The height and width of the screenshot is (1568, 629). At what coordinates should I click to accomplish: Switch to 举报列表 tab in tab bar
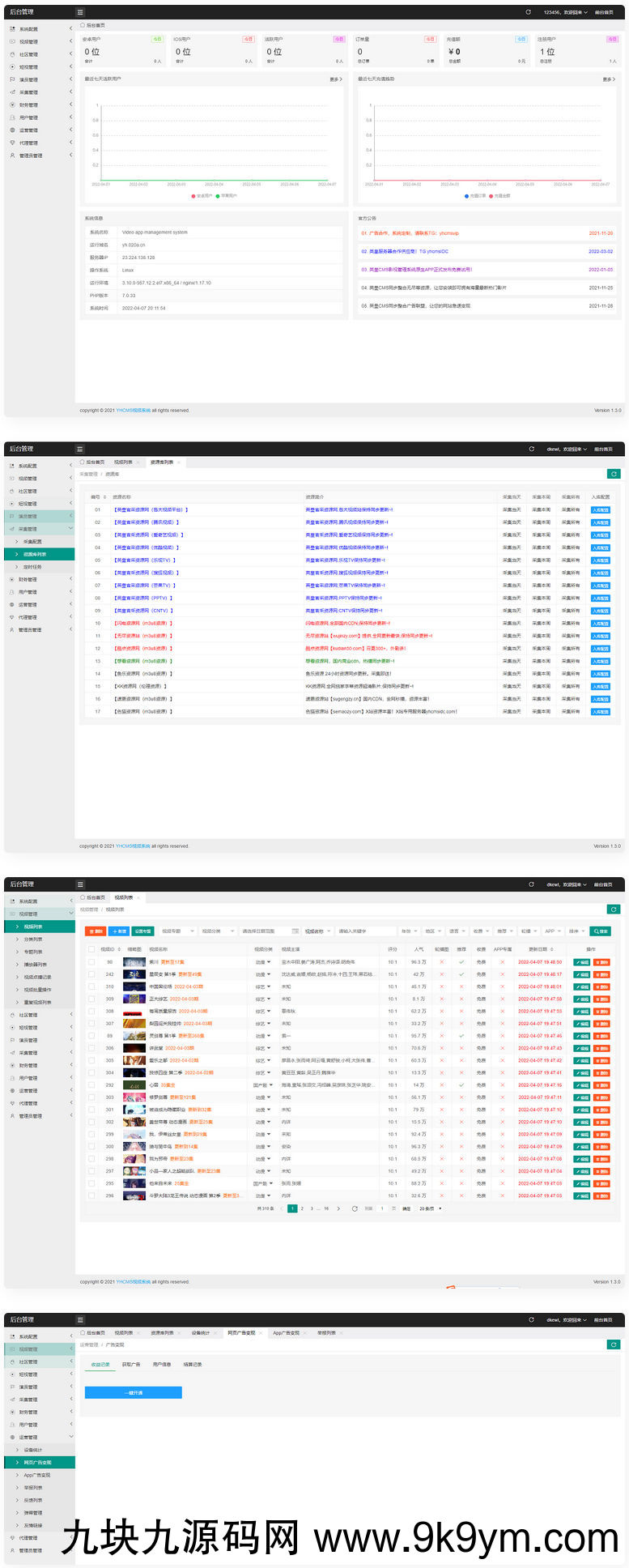[x=328, y=1332]
